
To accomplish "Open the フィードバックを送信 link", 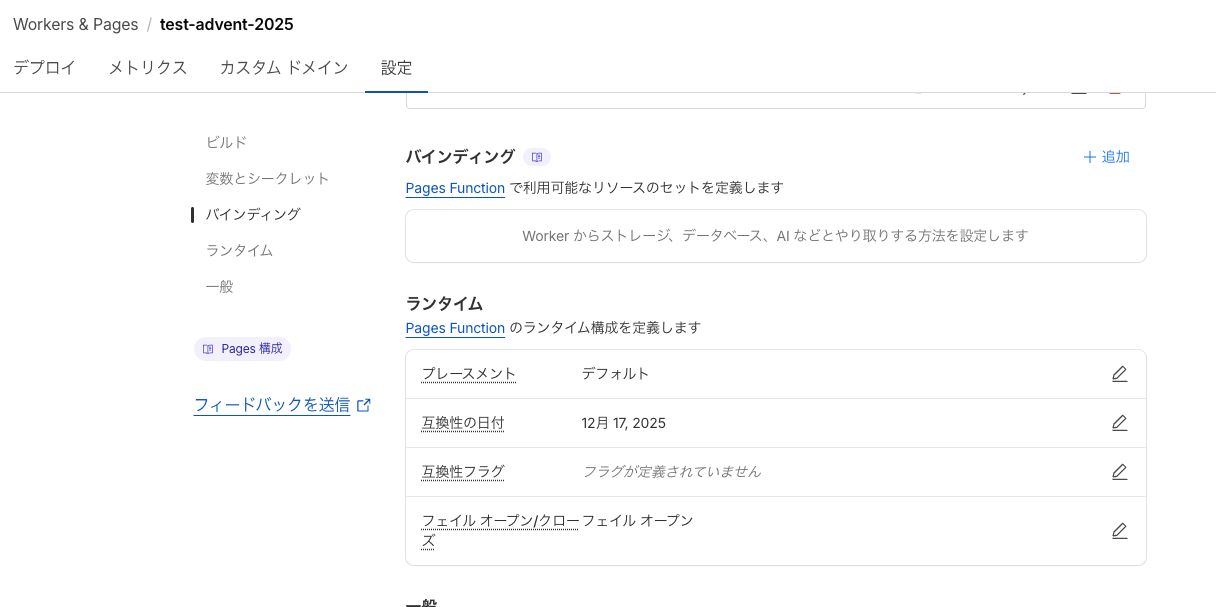I will 272,404.
